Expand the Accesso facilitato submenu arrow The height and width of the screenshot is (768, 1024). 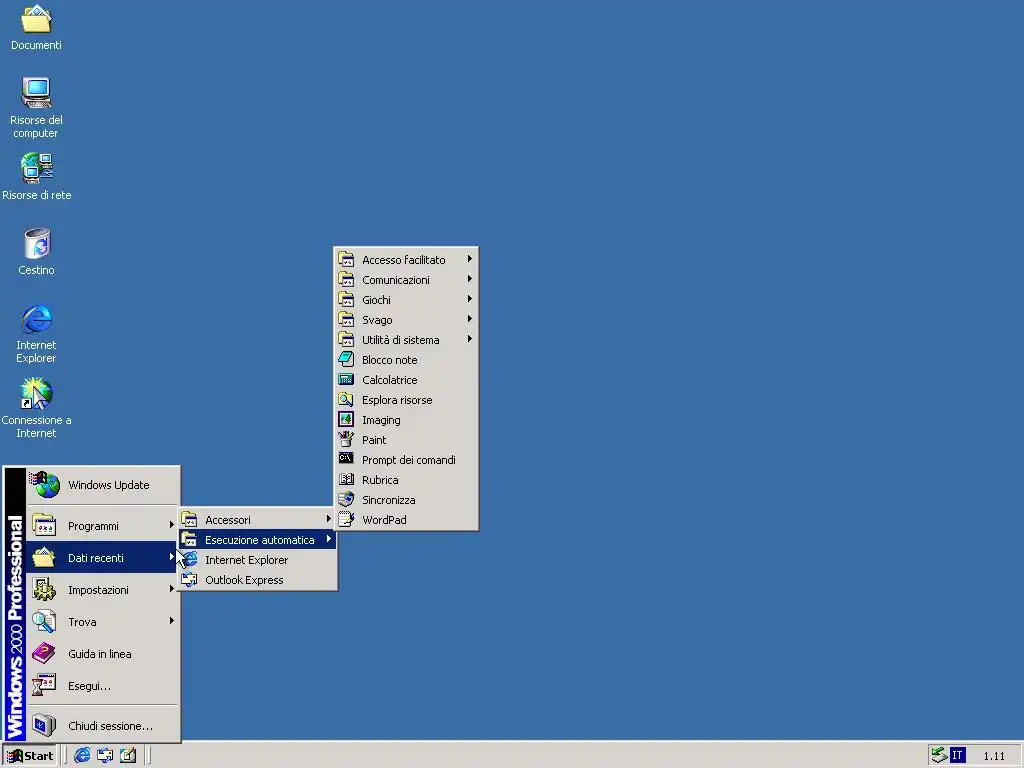[470, 259]
